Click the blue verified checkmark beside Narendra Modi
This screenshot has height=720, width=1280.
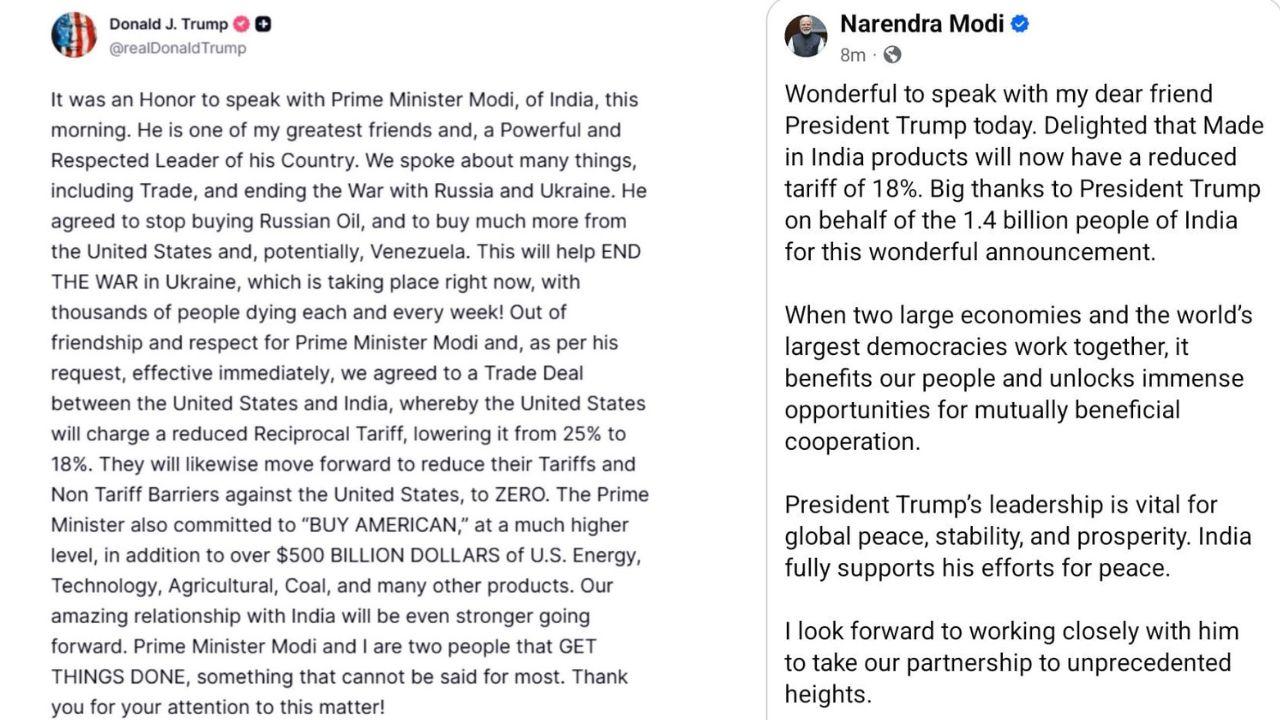1020,24
